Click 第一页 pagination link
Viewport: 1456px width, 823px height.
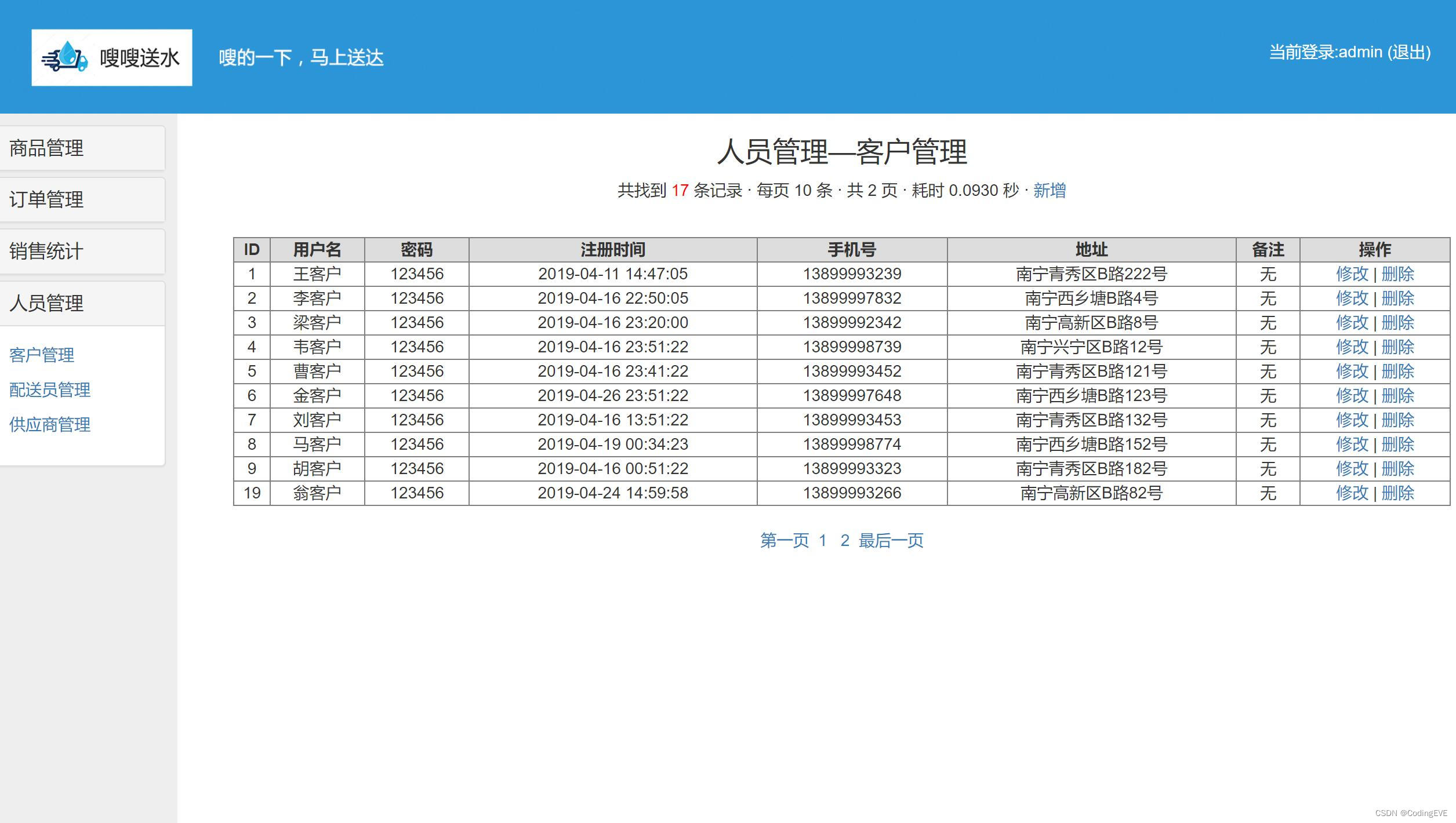(784, 541)
